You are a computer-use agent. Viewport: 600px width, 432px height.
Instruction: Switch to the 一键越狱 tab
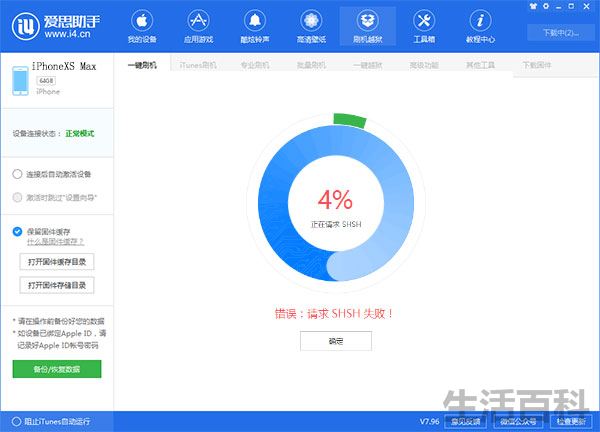coord(367,65)
